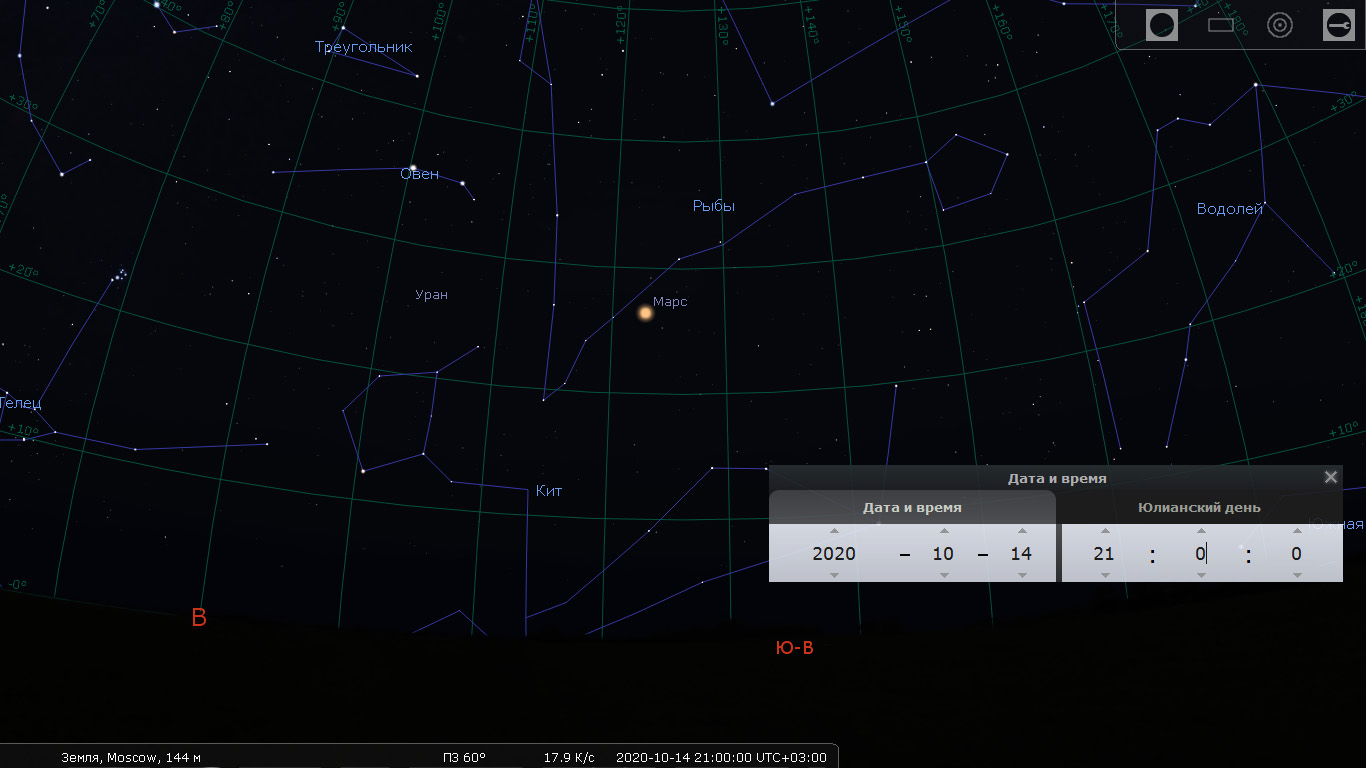Click the minutes field with text cursor
This screenshot has width=1366, height=768.
click(x=1201, y=553)
